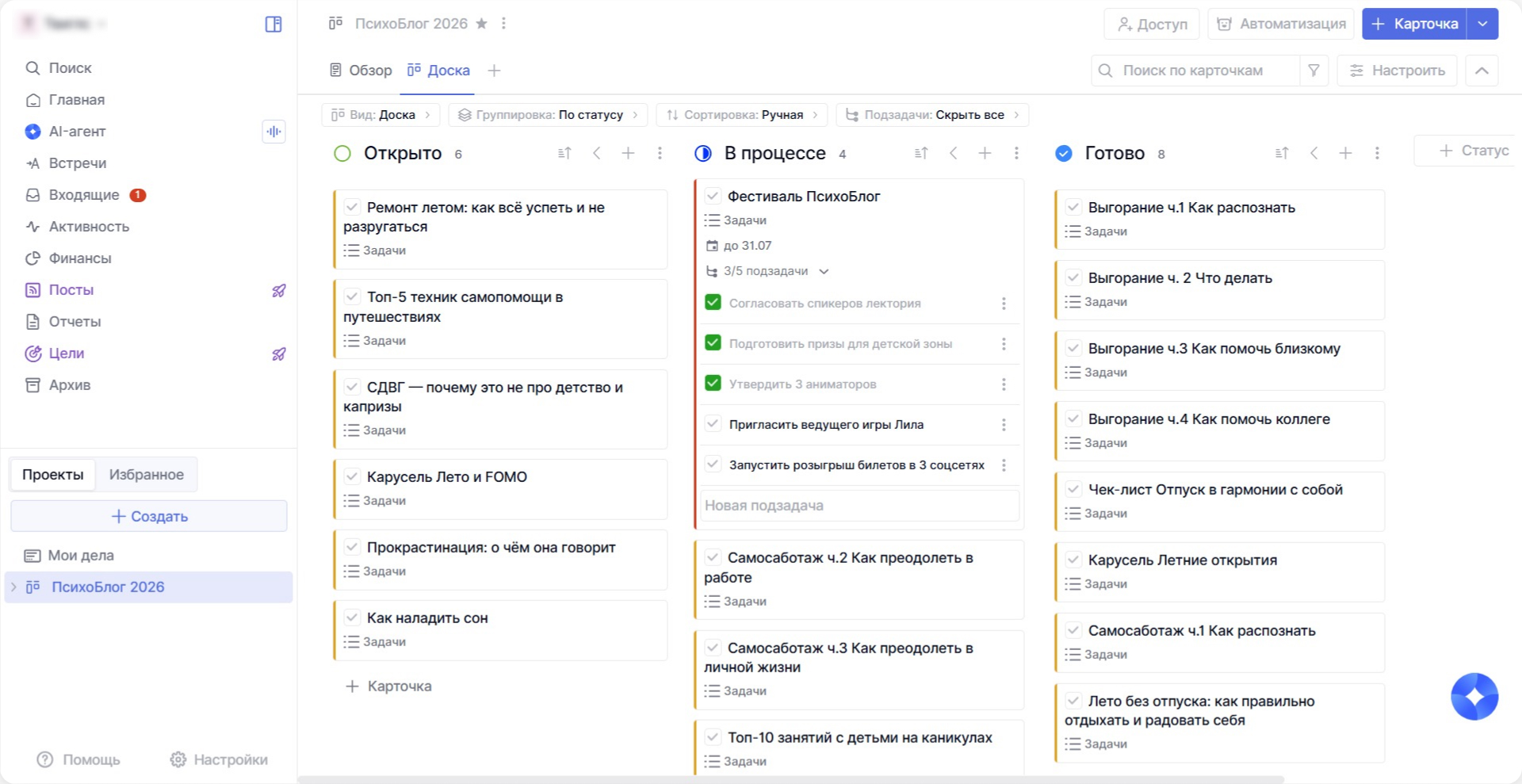The height and width of the screenshot is (784, 1522).
Task: Open dropdown arrow next to Карточка button
Action: click(1482, 24)
